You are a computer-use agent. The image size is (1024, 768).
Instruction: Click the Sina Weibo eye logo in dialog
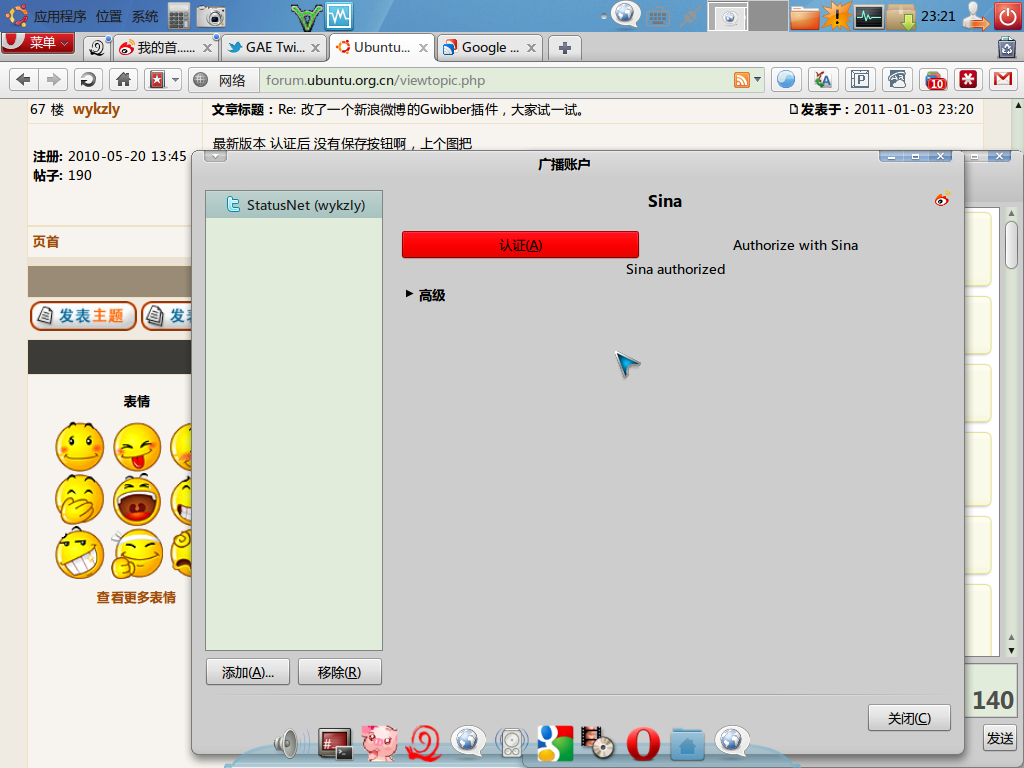(941, 199)
